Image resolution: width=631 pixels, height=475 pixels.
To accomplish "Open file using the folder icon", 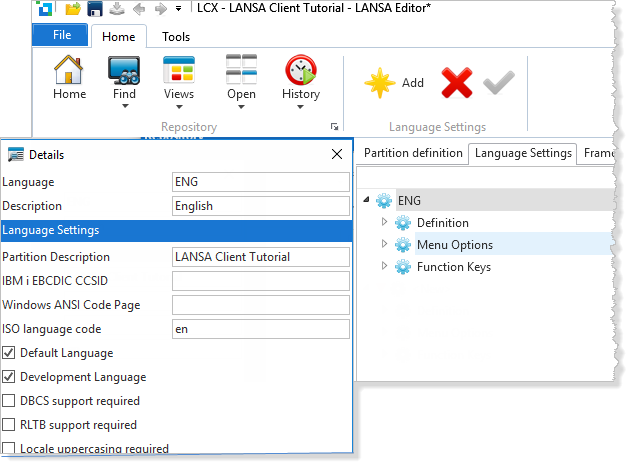I will click(x=73, y=8).
